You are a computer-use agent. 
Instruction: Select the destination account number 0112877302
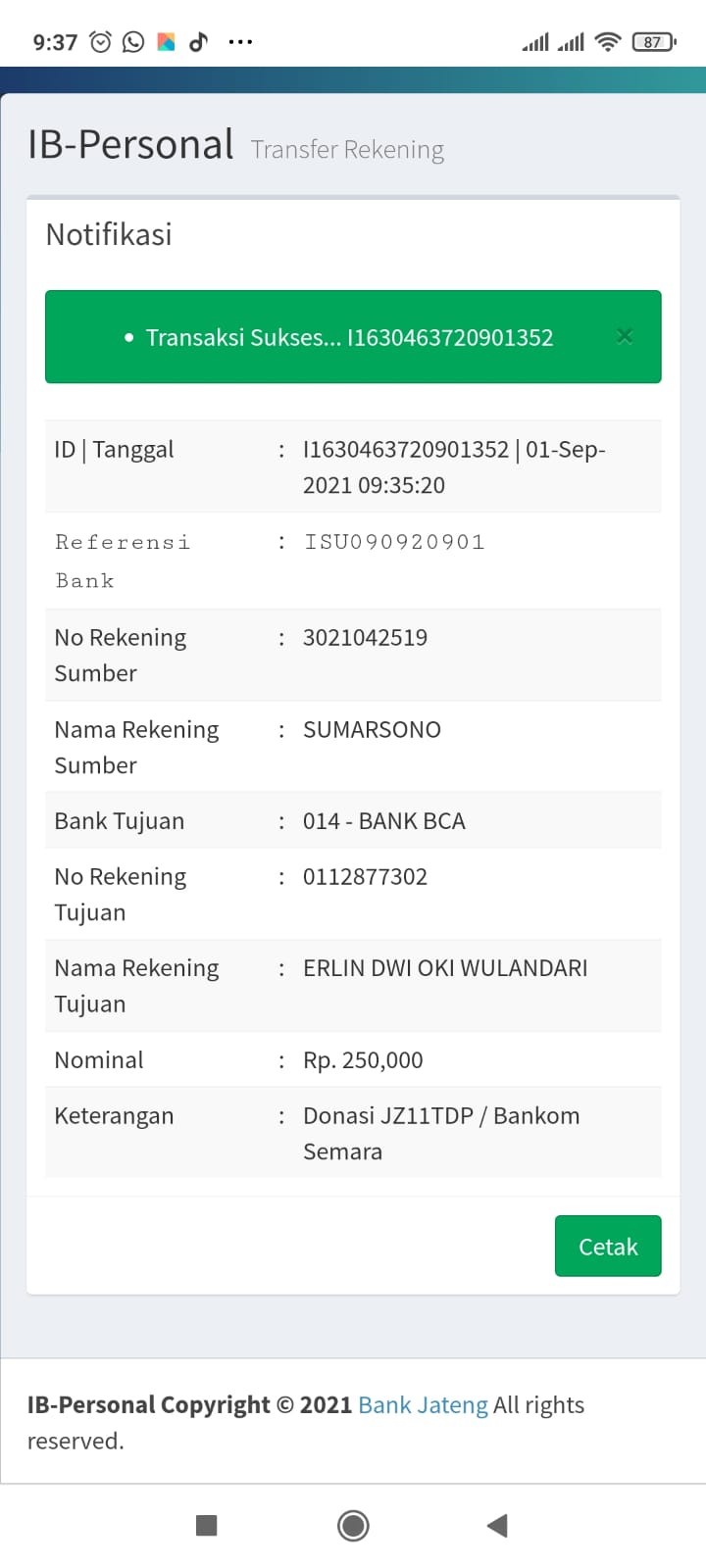[x=365, y=877]
